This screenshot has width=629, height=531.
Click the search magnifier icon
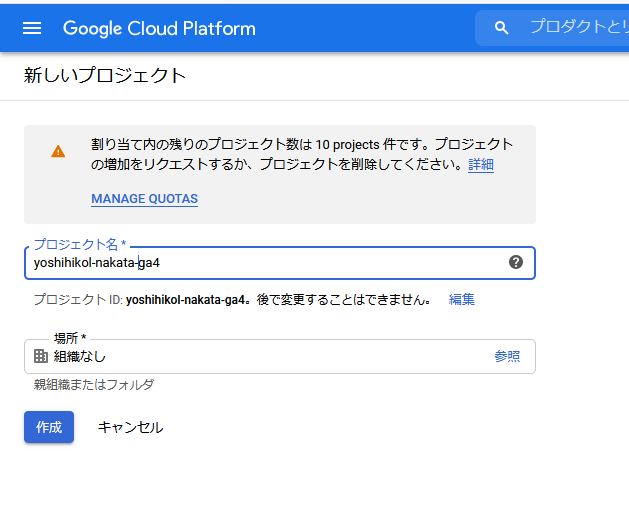click(501, 28)
